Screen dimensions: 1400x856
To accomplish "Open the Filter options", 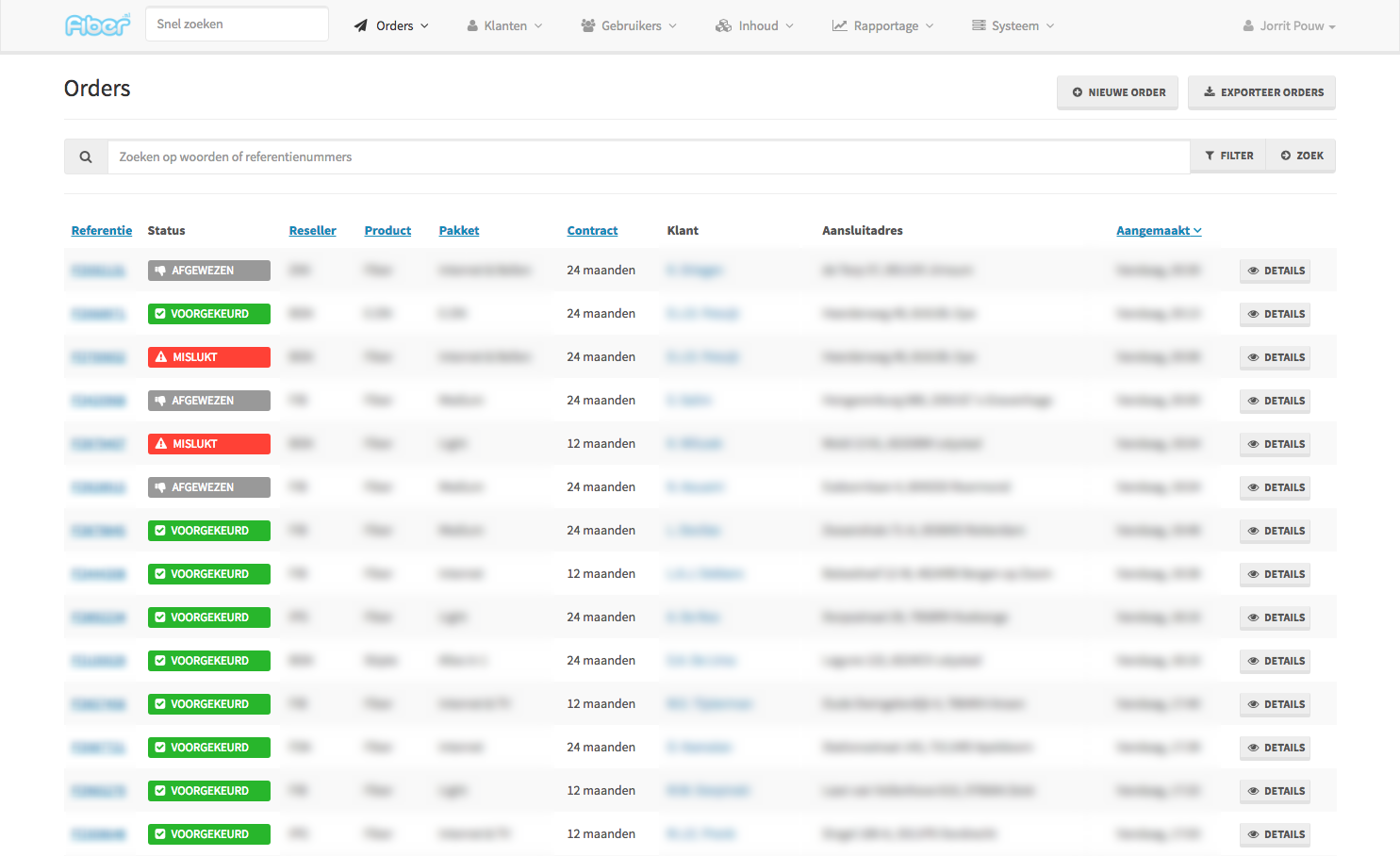I will (1228, 156).
